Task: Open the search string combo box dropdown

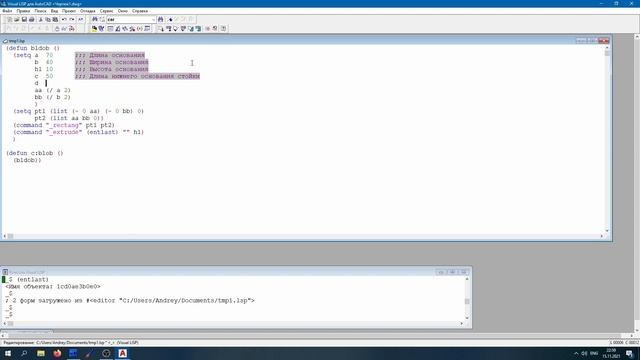Action: pos(153,20)
